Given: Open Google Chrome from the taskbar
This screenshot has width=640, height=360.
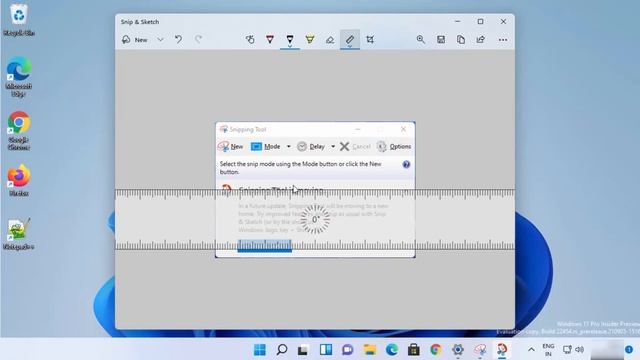Looking at the screenshot, I should pos(436,349).
